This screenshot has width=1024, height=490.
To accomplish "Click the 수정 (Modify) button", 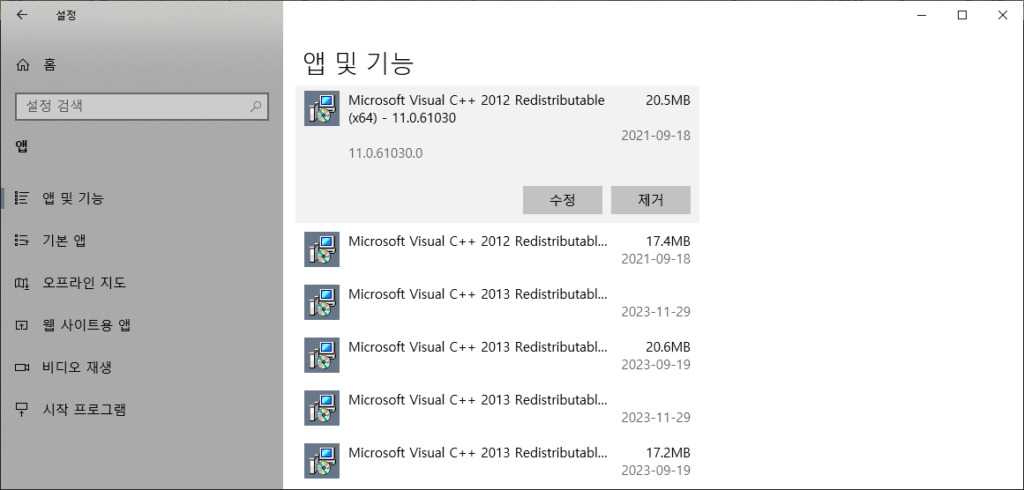I will (x=562, y=200).
